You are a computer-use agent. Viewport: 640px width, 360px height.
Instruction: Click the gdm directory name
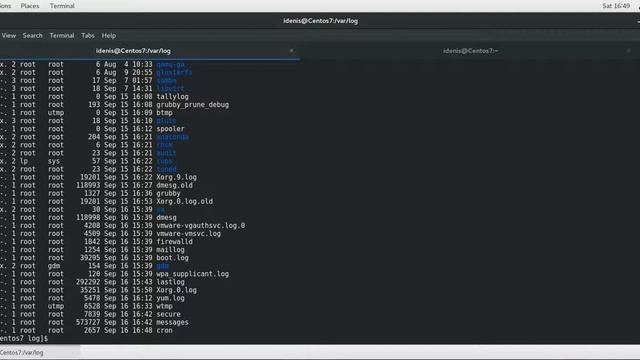[x=162, y=266]
